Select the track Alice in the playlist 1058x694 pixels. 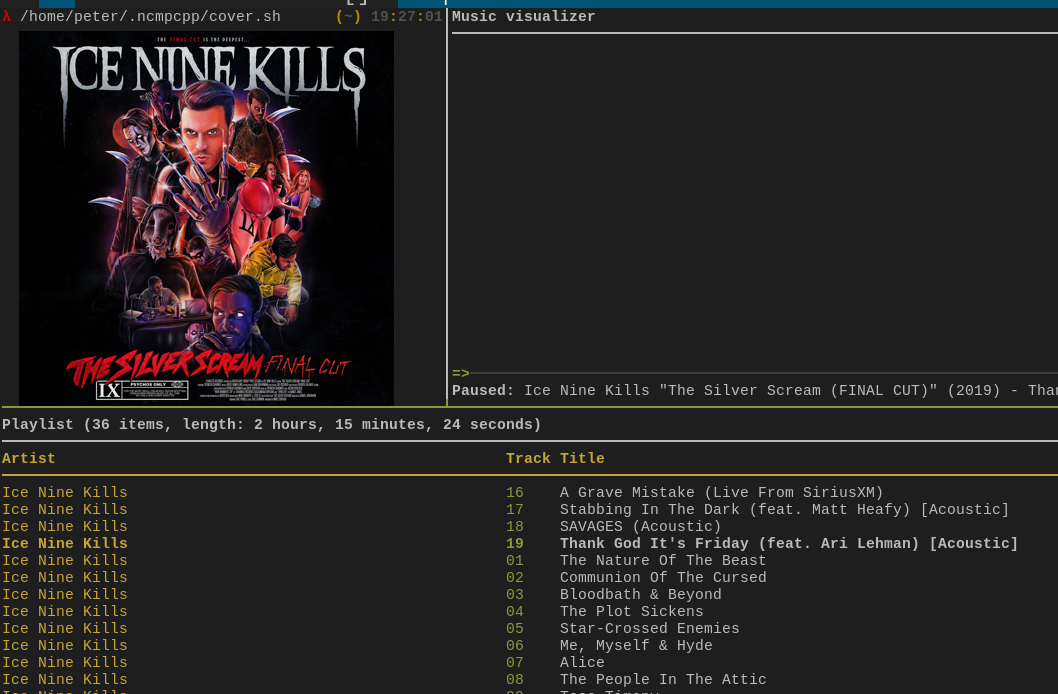(582, 663)
